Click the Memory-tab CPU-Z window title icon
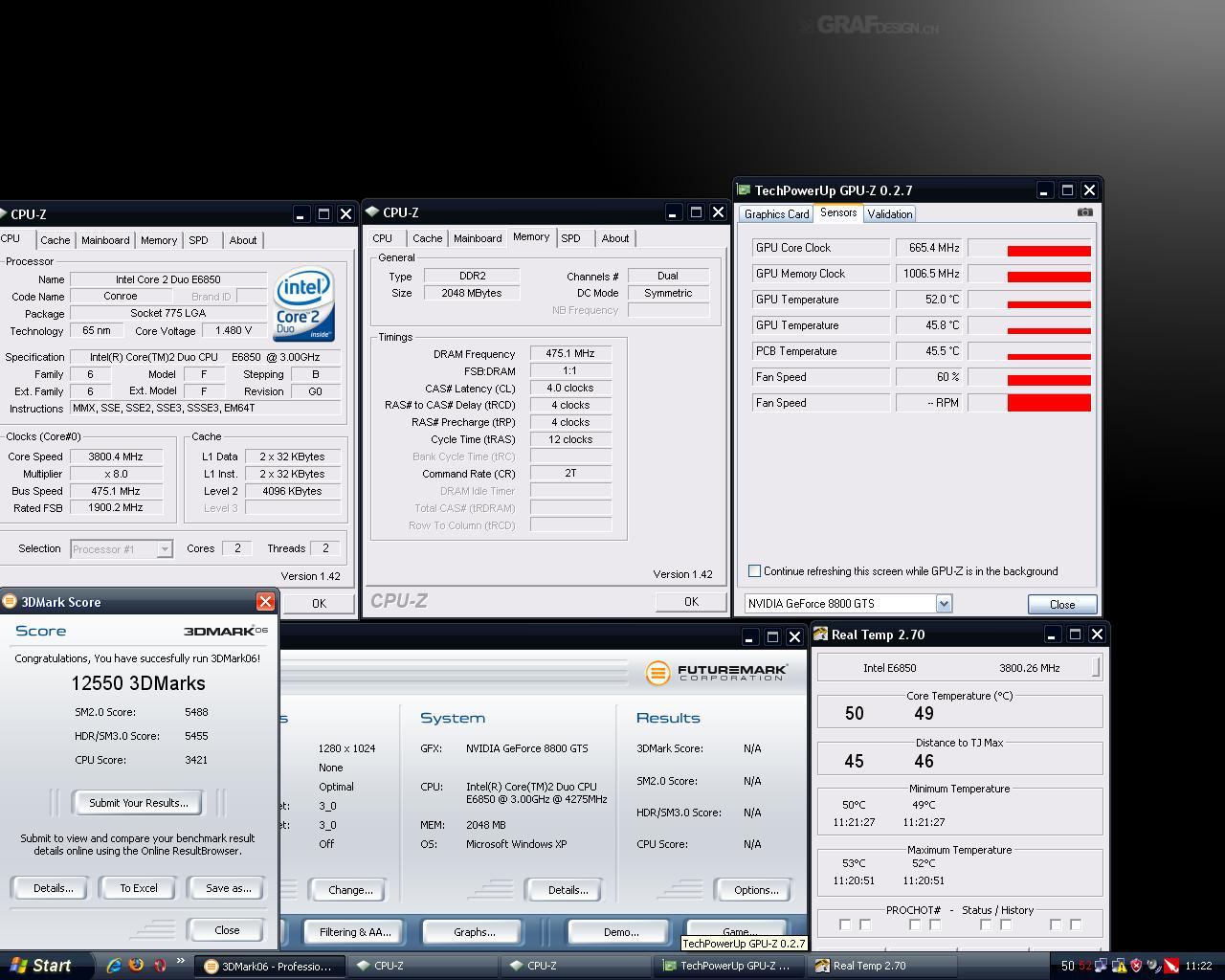Viewport: 1225px width, 980px height. pos(372,212)
